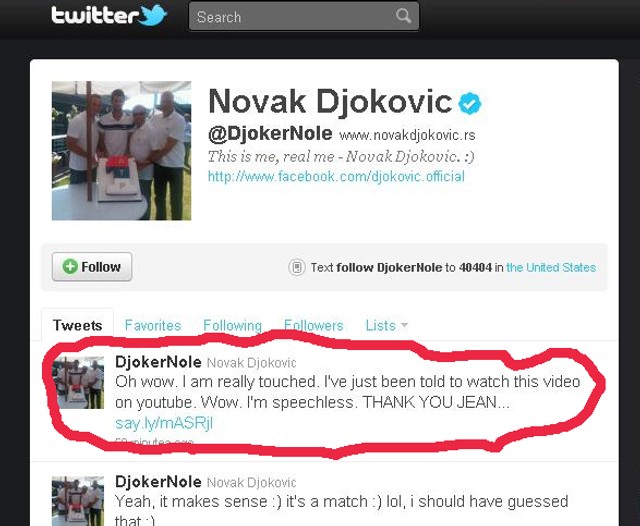Click the green plus icon on Follow
Screen dimensions: 640x526
70,266
